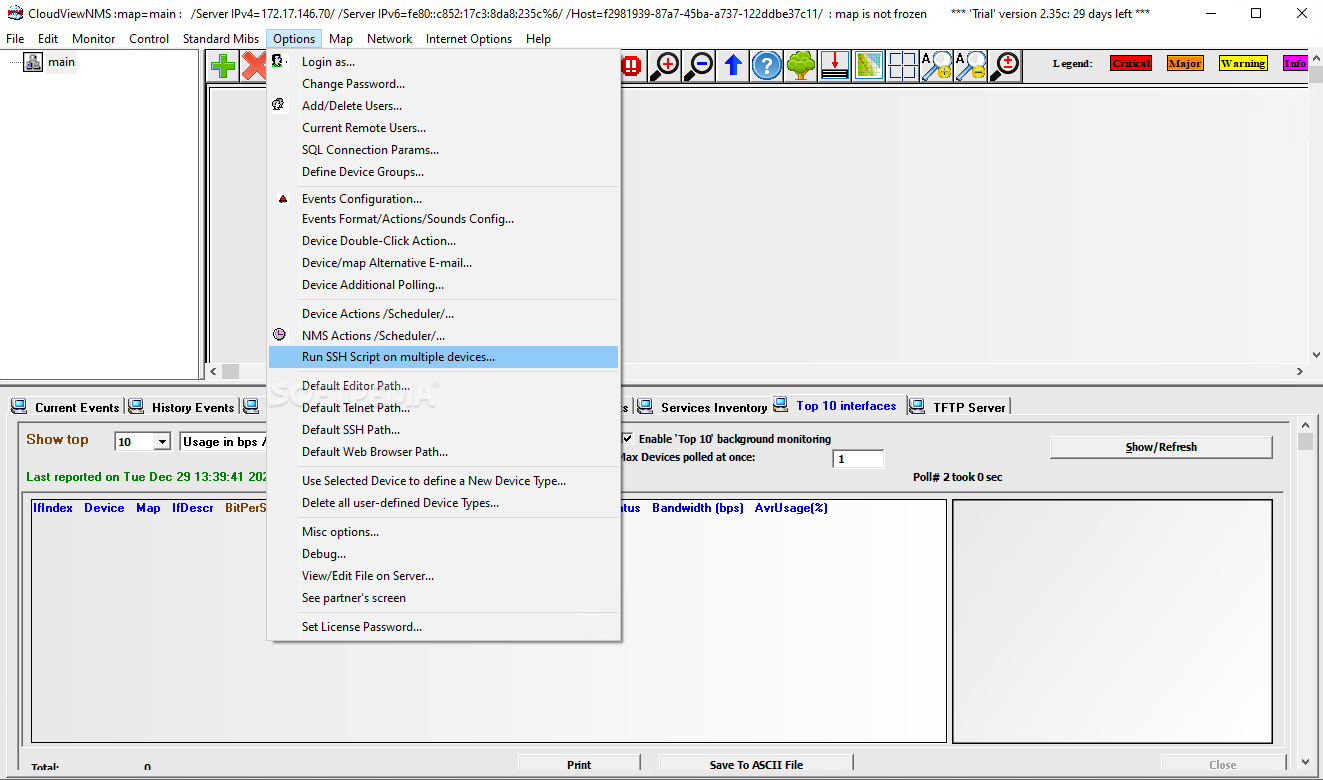Choose Set License Password entry
Viewport: 1323px width, 780px height.
(x=444, y=627)
